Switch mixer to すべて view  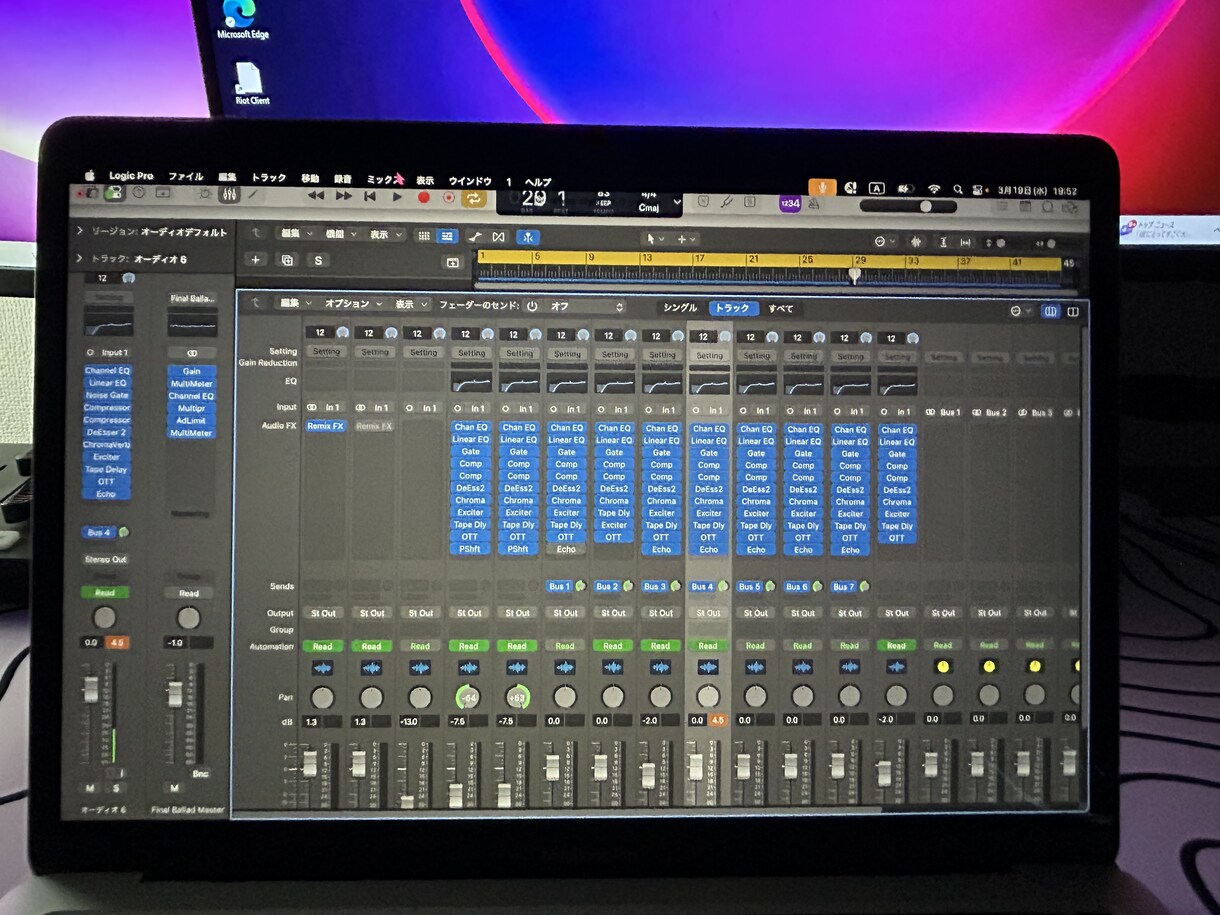pos(781,308)
